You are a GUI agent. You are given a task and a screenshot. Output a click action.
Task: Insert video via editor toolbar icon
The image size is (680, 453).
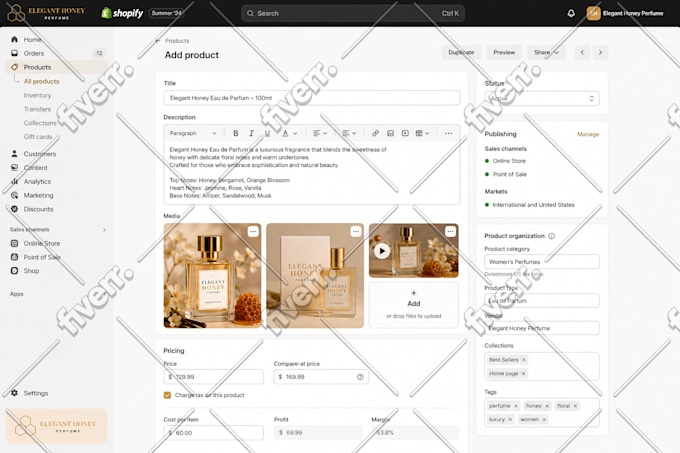click(x=405, y=133)
